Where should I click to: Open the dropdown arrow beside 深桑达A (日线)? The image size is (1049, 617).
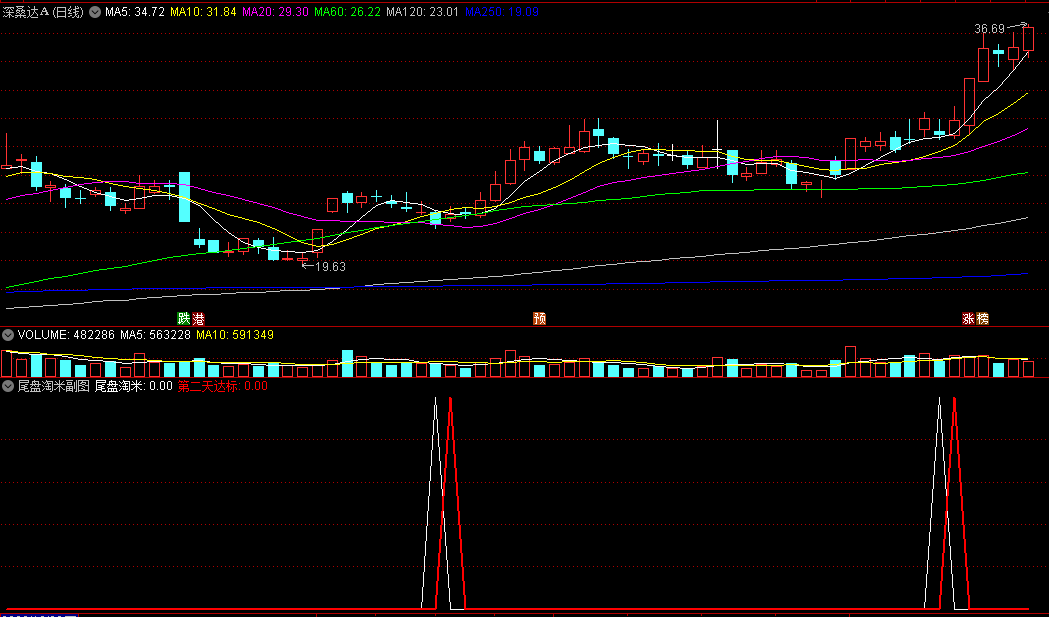(95, 12)
